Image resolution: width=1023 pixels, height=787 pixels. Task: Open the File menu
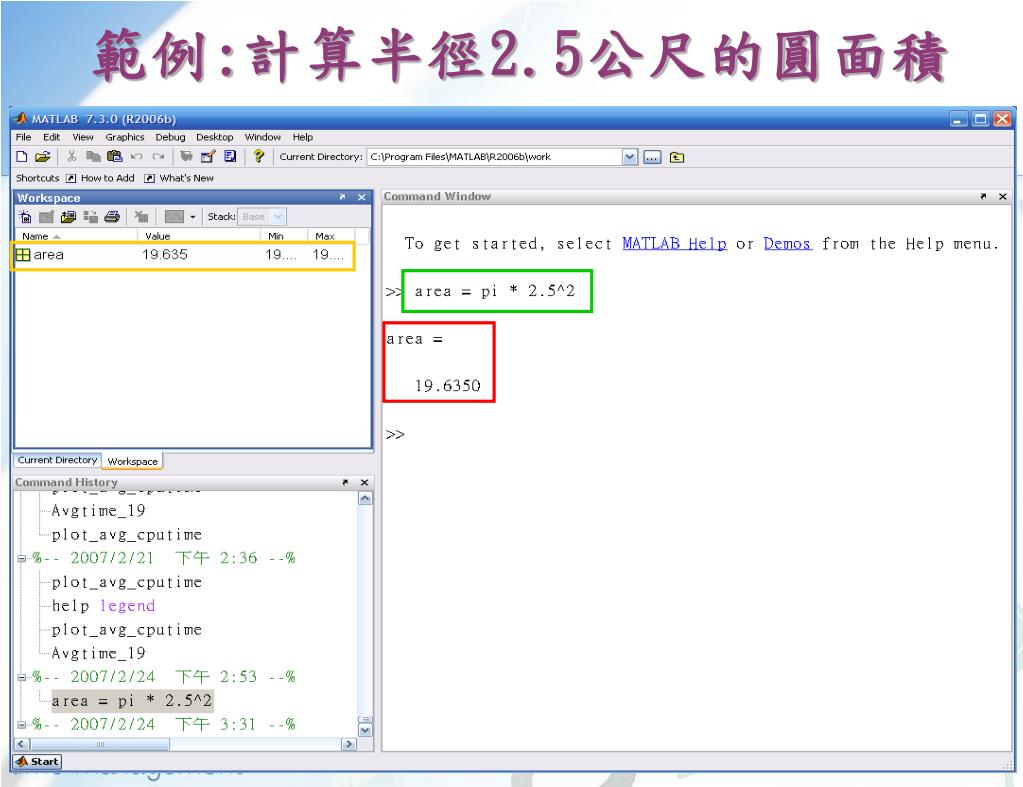tap(23, 137)
